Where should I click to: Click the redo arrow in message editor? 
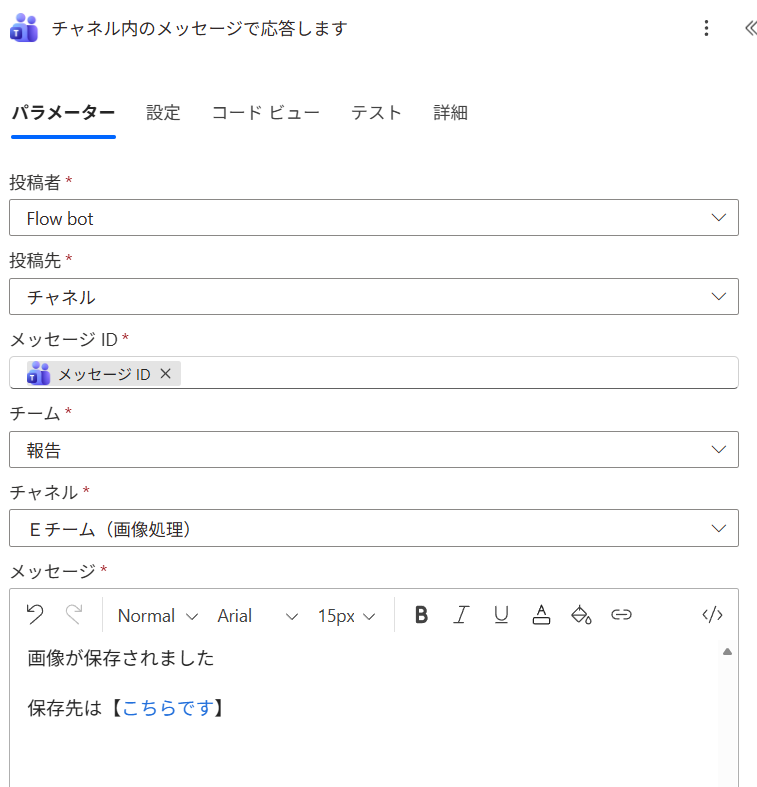click(74, 614)
